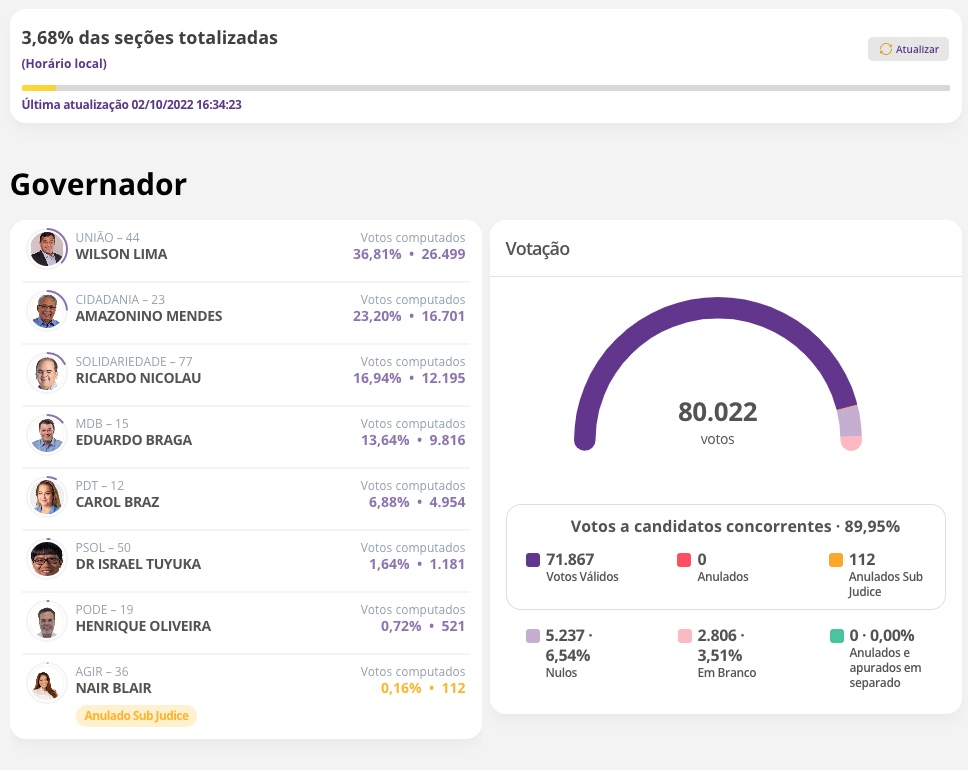This screenshot has height=770, width=968.
Task: Select the Anulado Sub Judice badge under Nair Blair
Action: pyautogui.click(x=136, y=715)
